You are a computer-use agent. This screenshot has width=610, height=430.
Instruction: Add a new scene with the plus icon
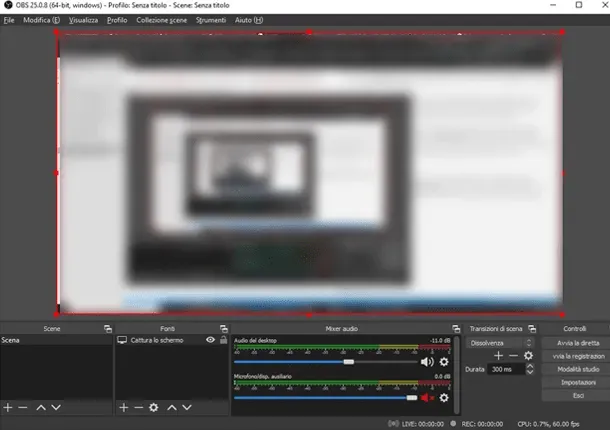pyautogui.click(x=8, y=408)
